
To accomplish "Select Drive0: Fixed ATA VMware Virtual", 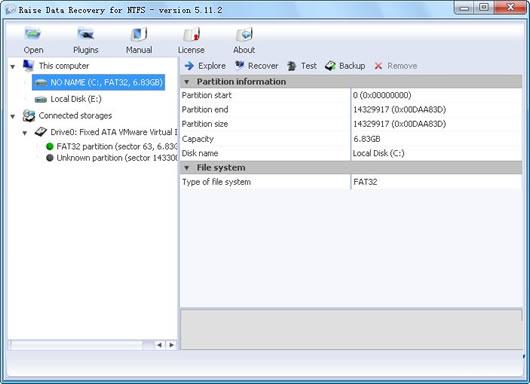I will tap(114, 132).
